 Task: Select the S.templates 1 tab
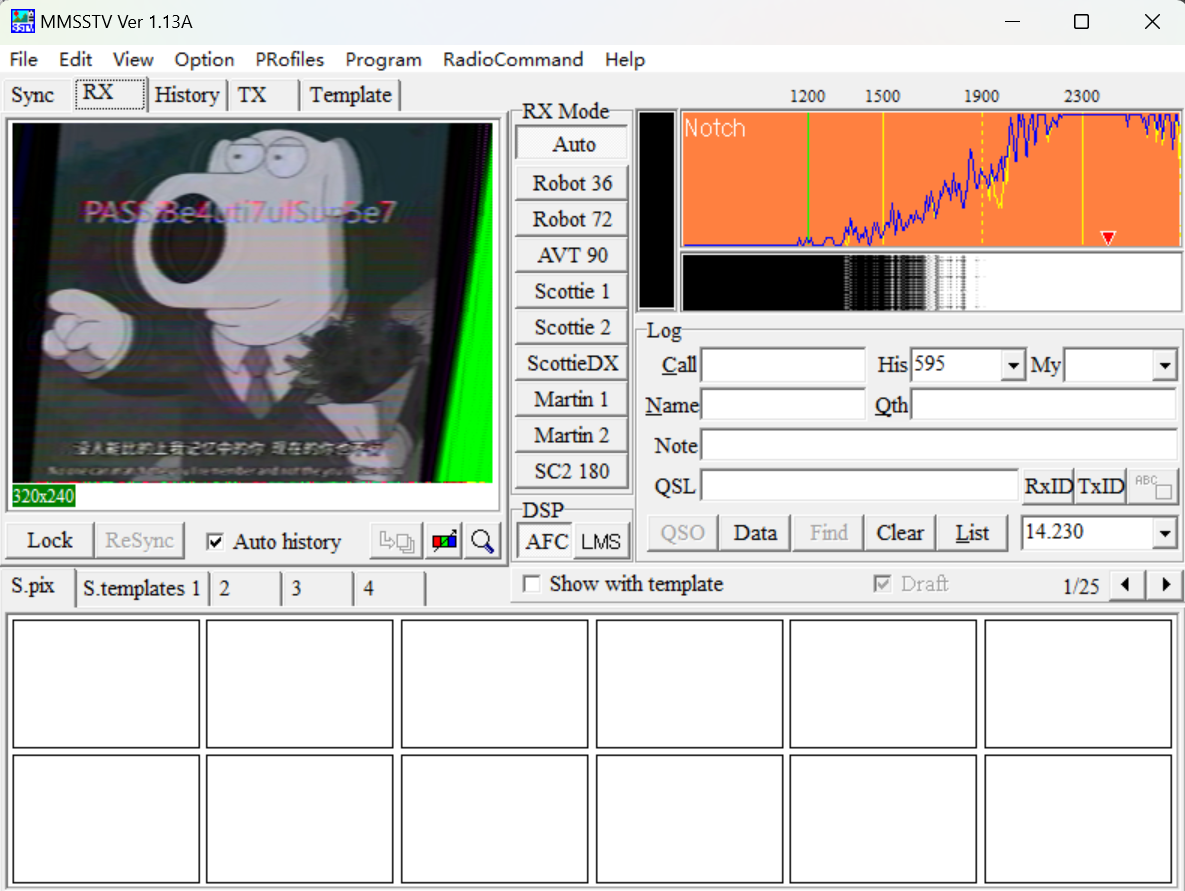tap(141, 589)
